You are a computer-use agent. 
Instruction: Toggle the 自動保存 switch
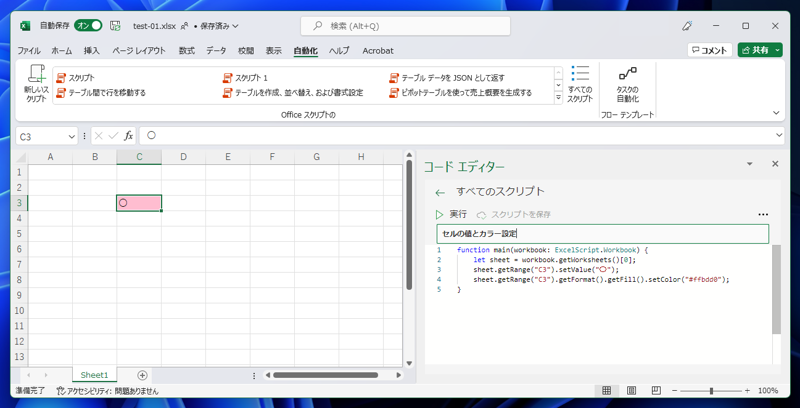tap(88, 26)
